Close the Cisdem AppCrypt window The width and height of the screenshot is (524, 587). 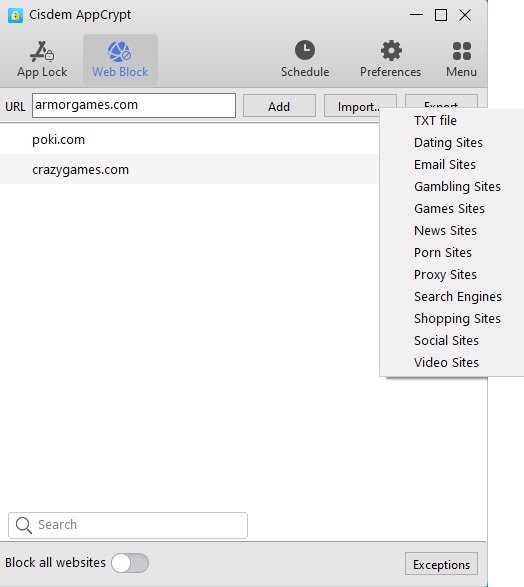[465, 15]
